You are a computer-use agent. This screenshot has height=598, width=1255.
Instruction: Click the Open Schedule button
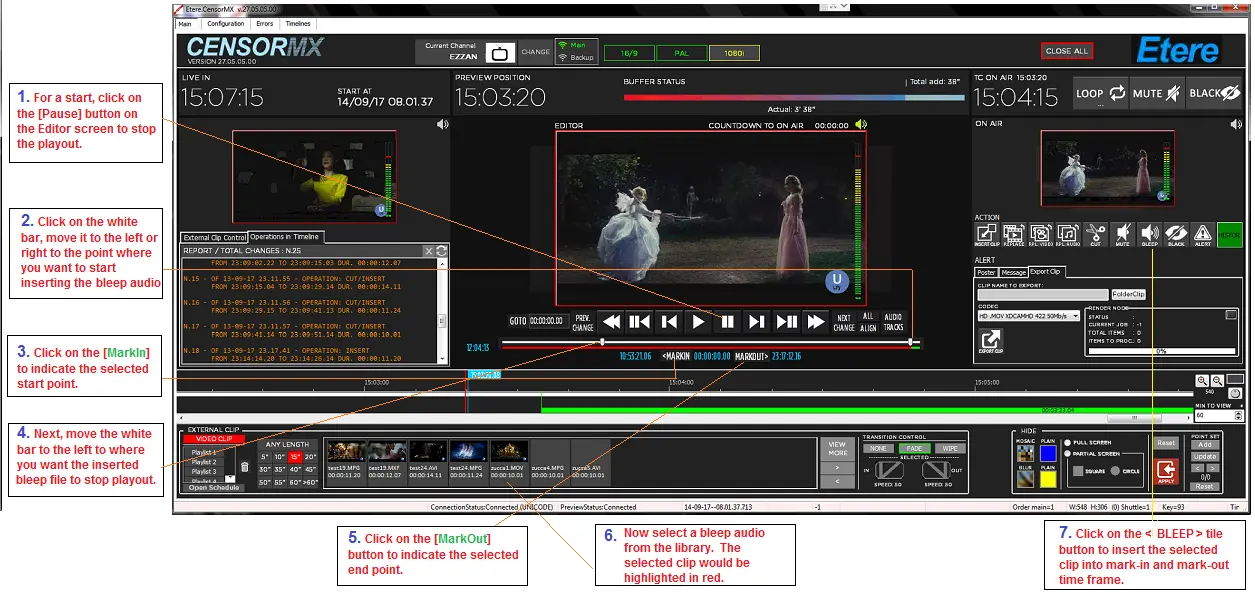214,487
